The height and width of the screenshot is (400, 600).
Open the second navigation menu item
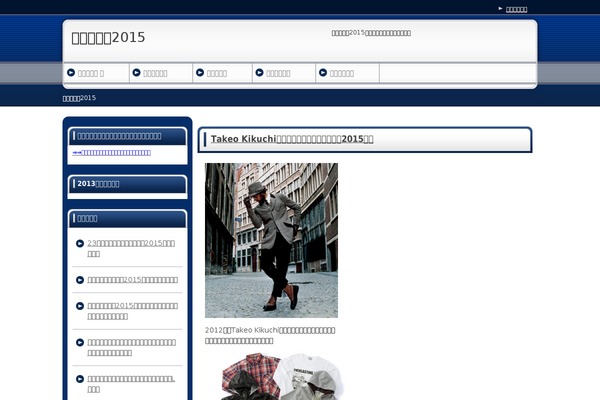pyautogui.click(x=155, y=73)
